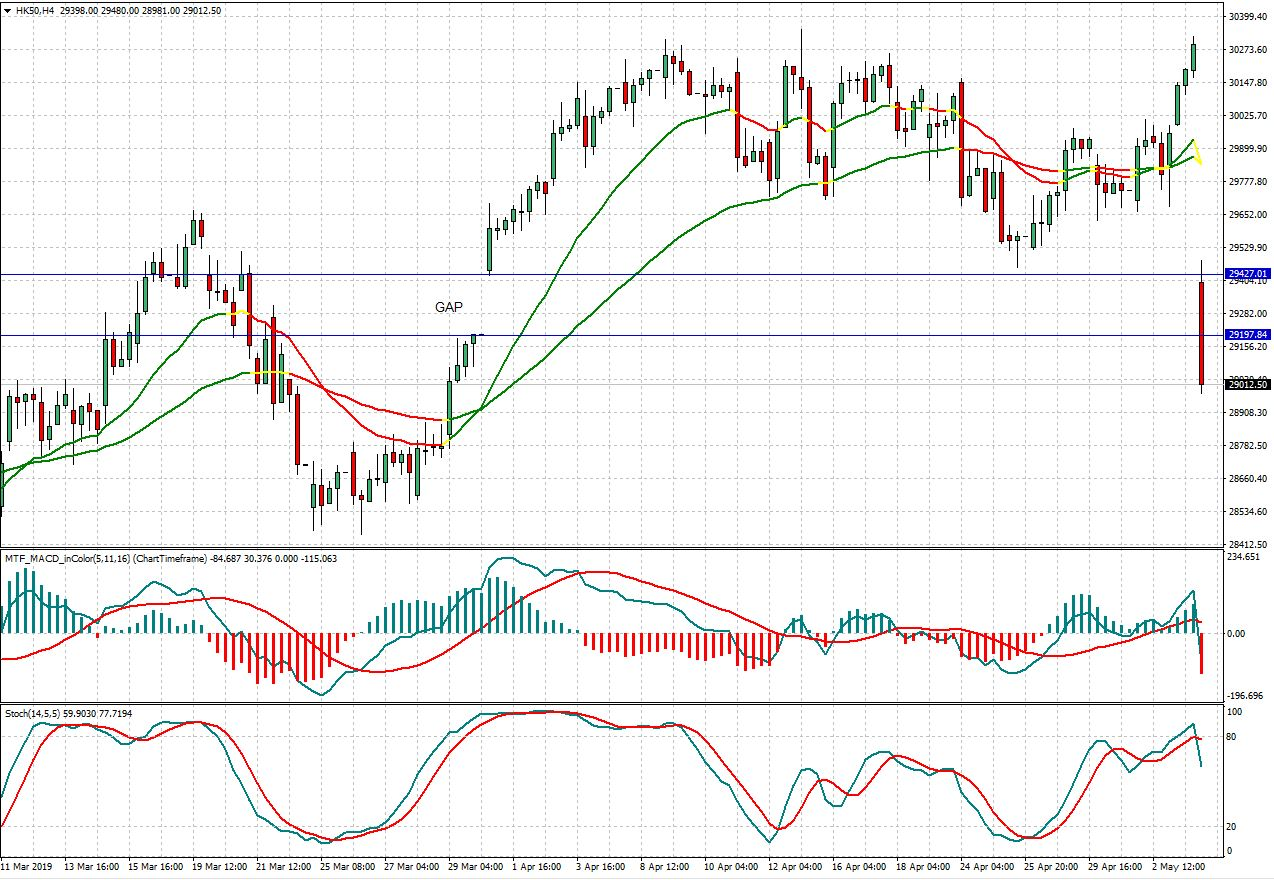Click the 30399.40 value on the price scale
This screenshot has height=880, width=1274.
(1248, 16)
